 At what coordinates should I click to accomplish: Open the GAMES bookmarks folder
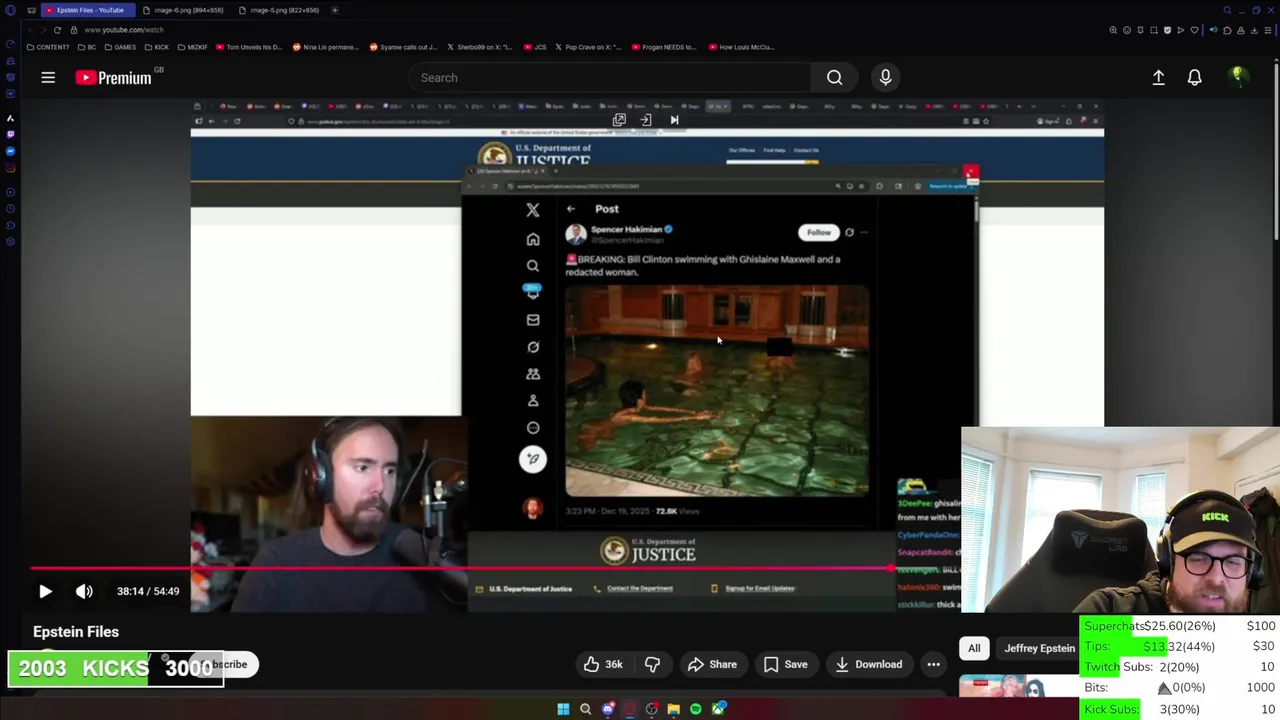pos(120,47)
